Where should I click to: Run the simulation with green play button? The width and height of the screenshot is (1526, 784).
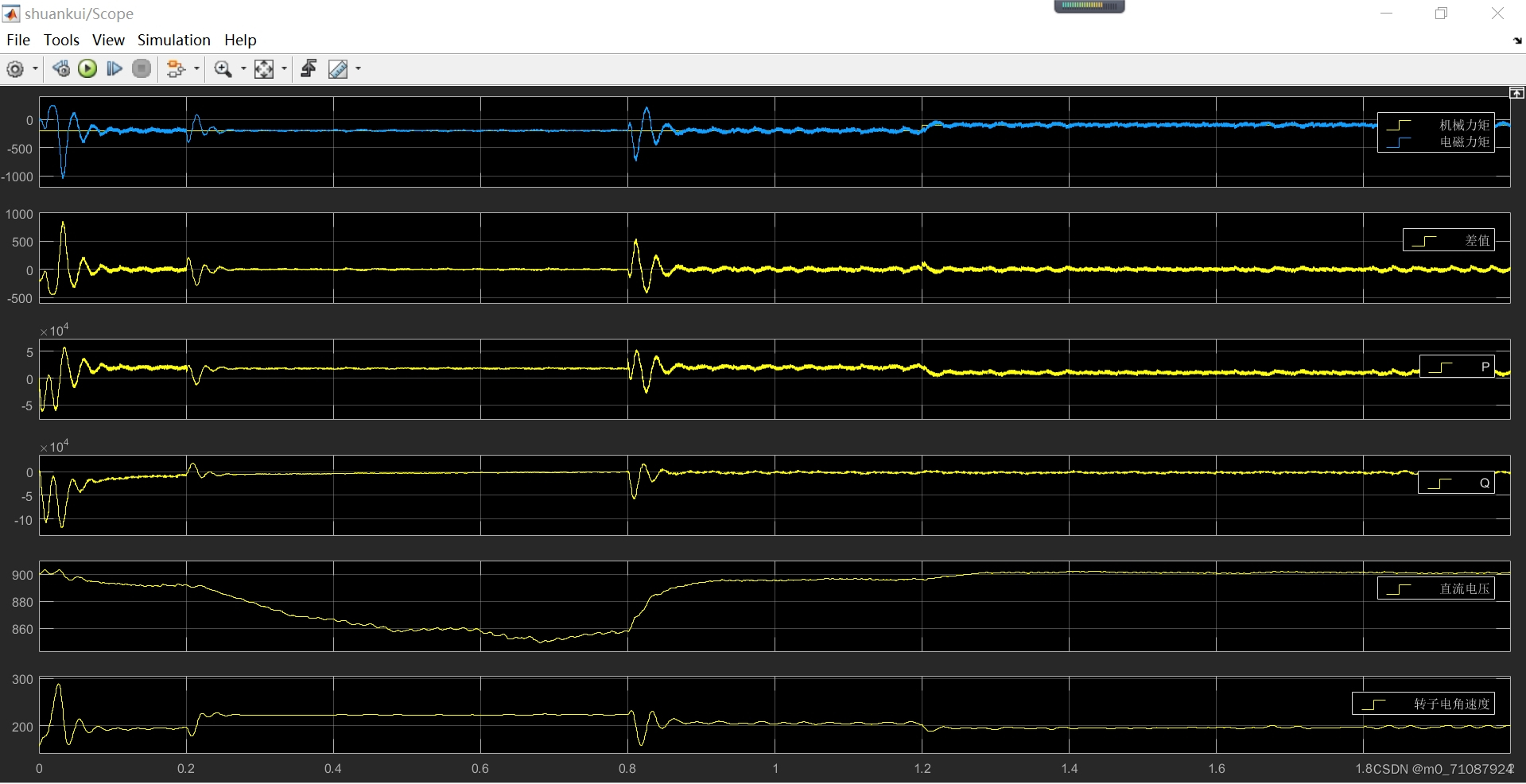tap(87, 69)
